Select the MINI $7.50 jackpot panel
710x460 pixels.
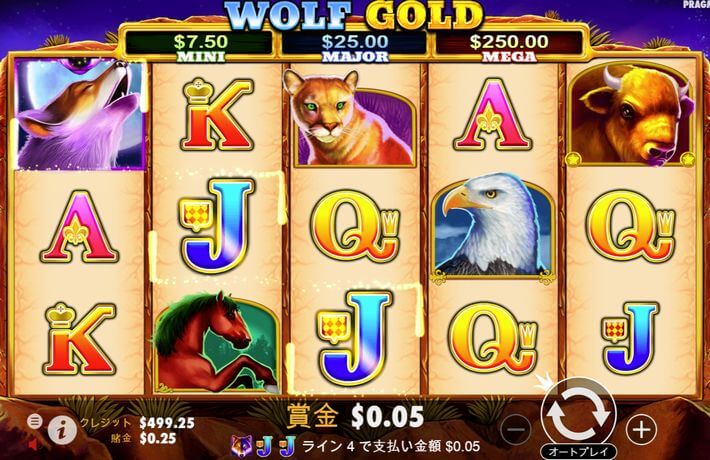[x=200, y=45]
